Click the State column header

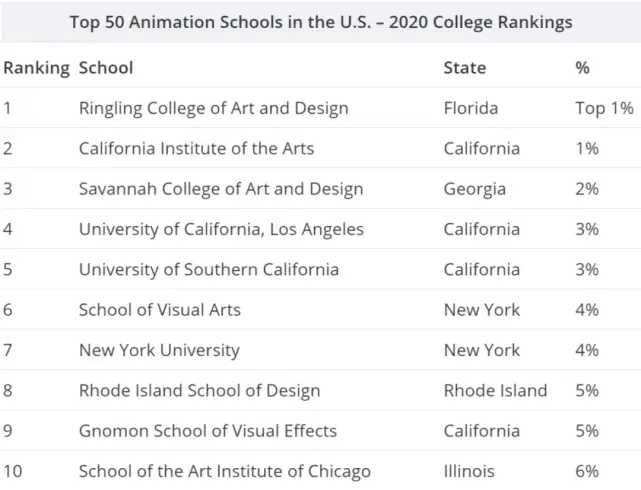[x=465, y=68]
